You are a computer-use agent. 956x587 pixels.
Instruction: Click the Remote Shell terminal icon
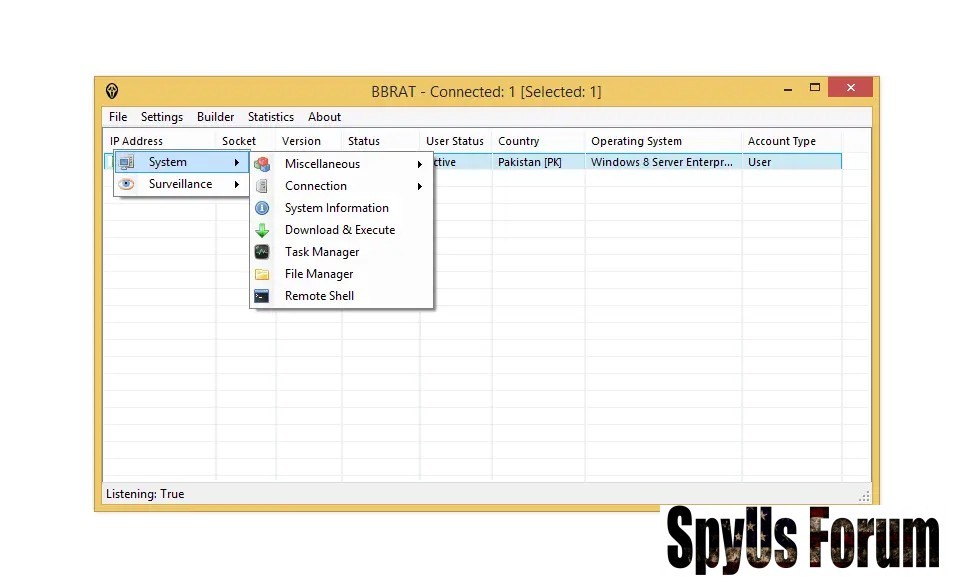pos(262,296)
